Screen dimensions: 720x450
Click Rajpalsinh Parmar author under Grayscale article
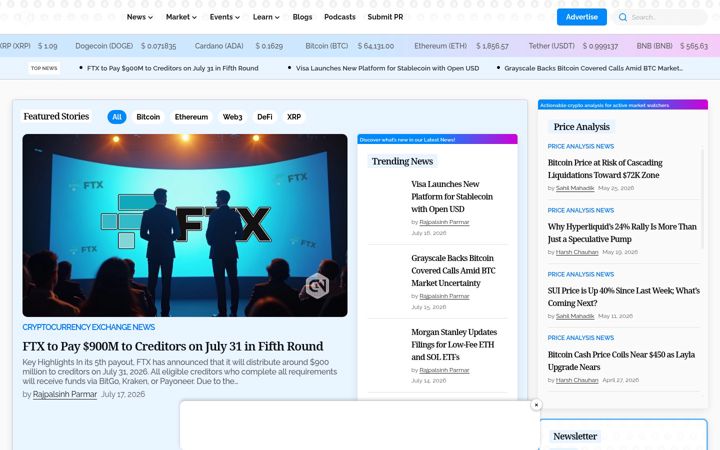444,296
